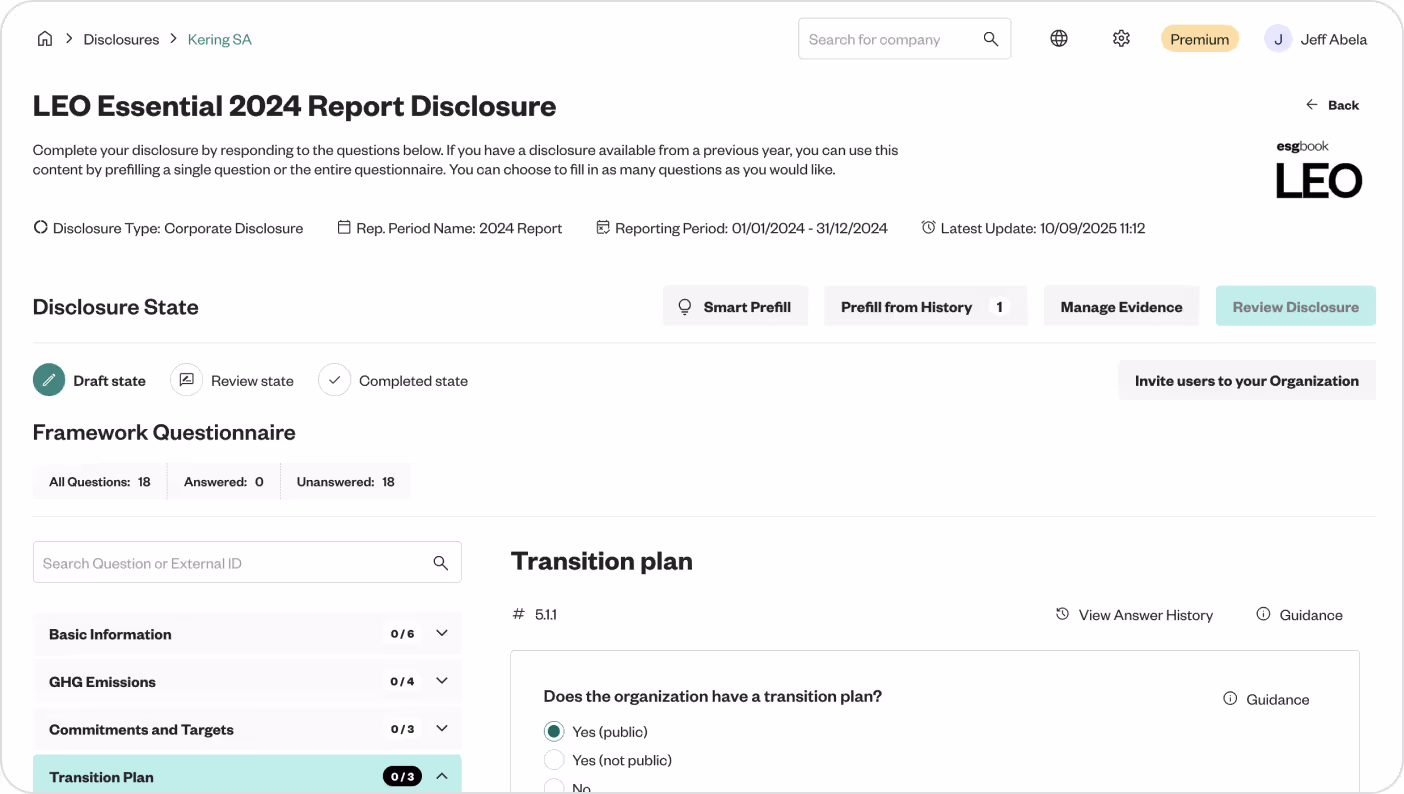Click the Premium badge

pyautogui.click(x=1199, y=39)
